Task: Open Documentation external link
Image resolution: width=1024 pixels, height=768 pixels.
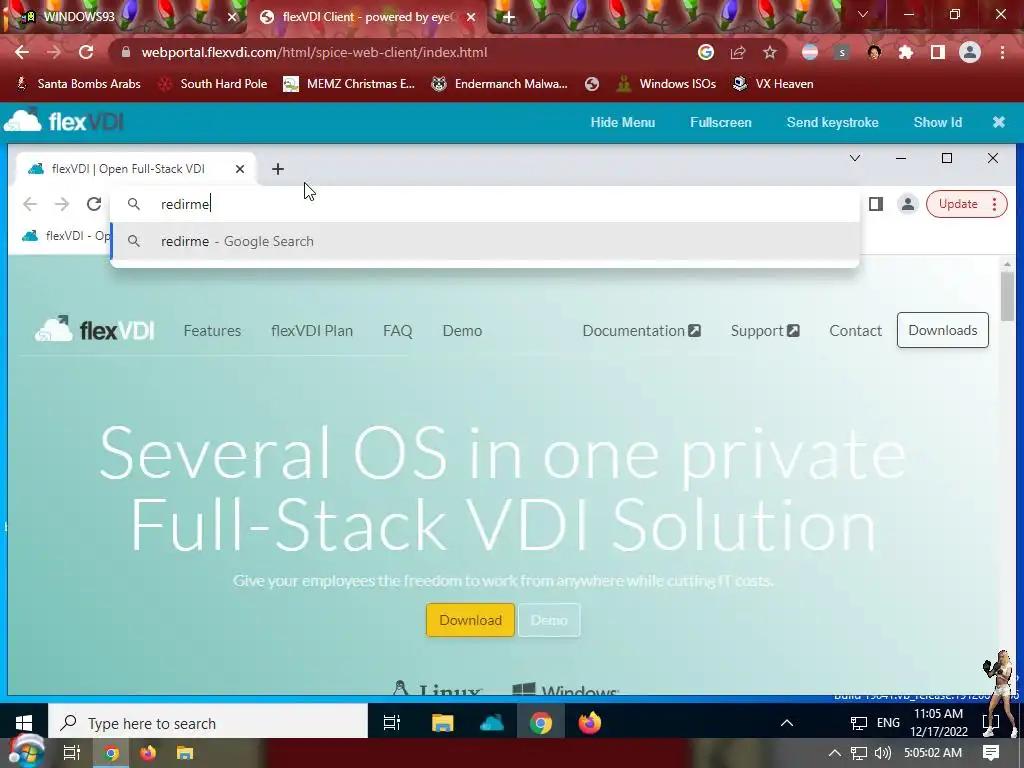Action: pos(641,330)
